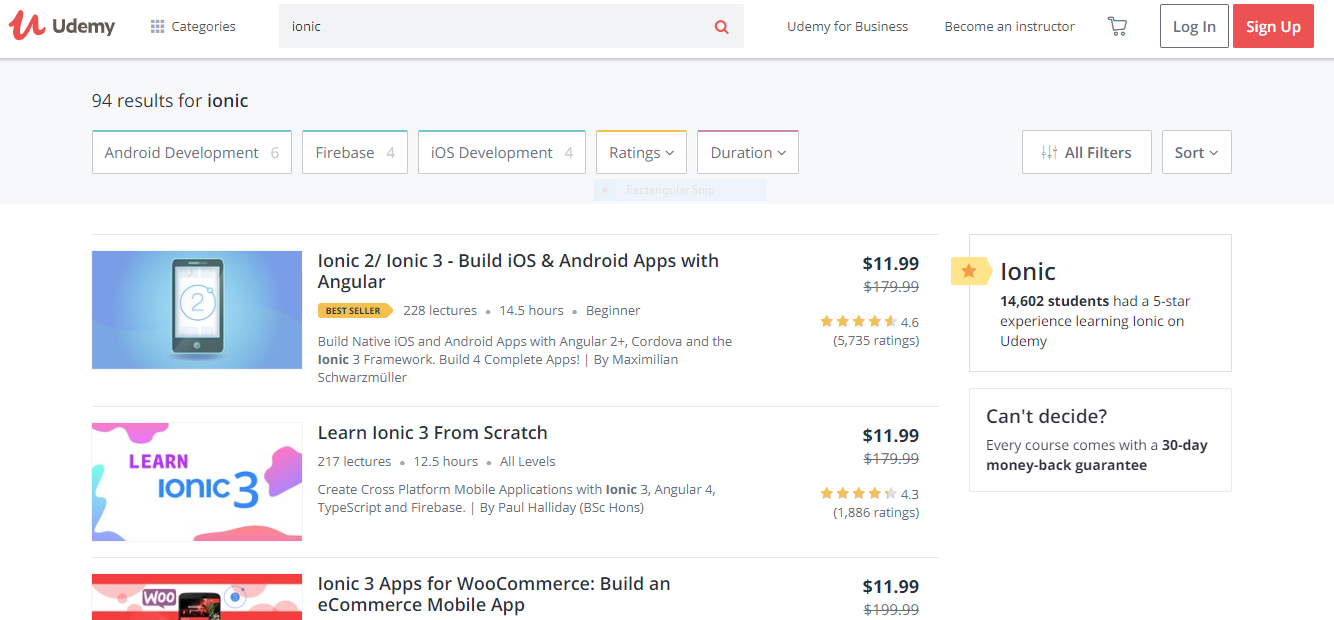Click star rating of Ionic 2/Ionic 3 course

(858, 322)
